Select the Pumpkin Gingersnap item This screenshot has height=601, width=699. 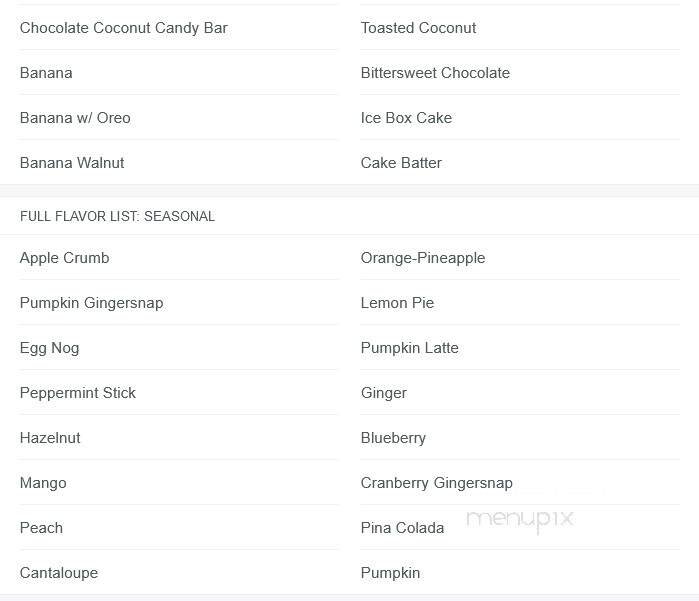coord(91,303)
